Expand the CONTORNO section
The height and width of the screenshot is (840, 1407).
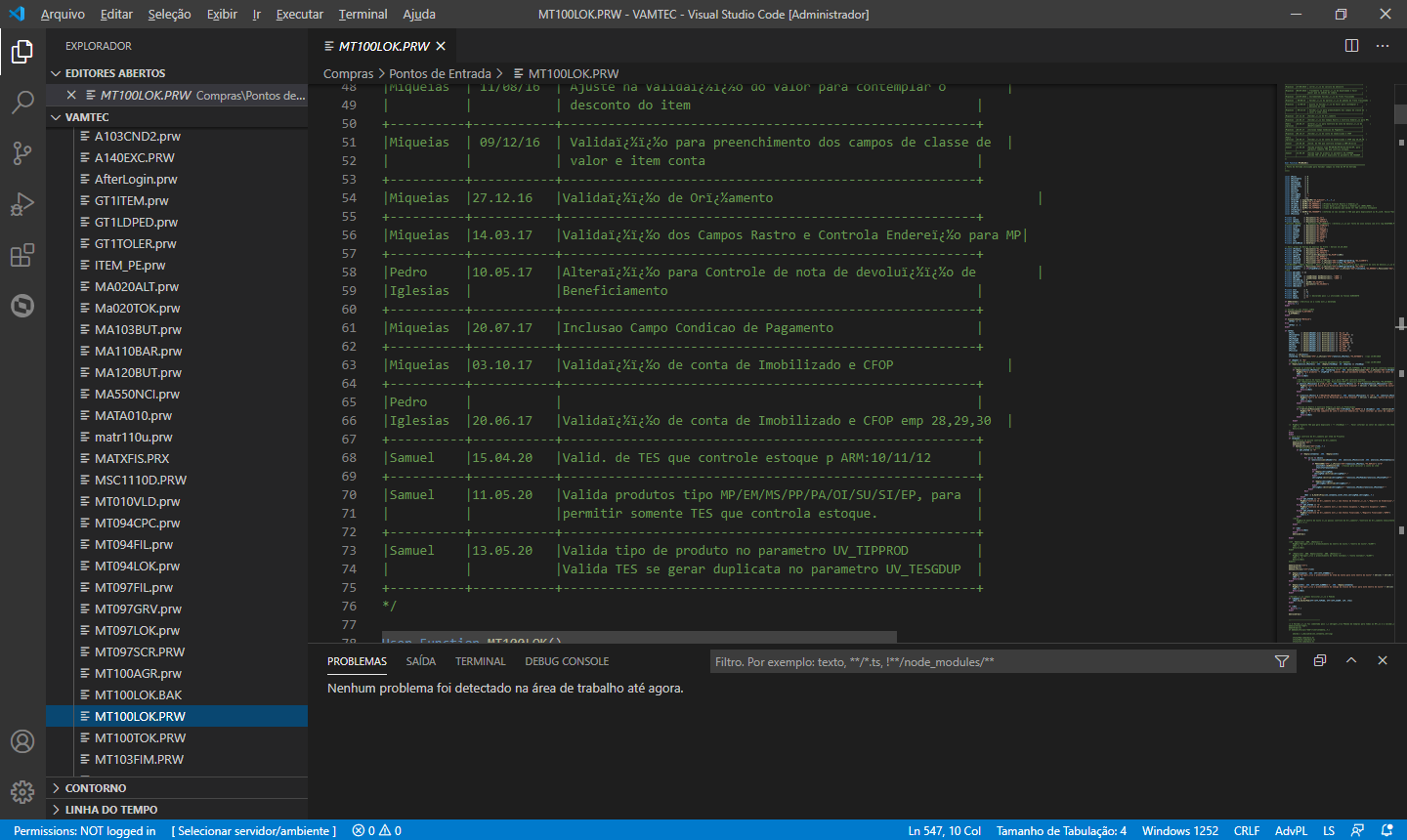coord(177,788)
